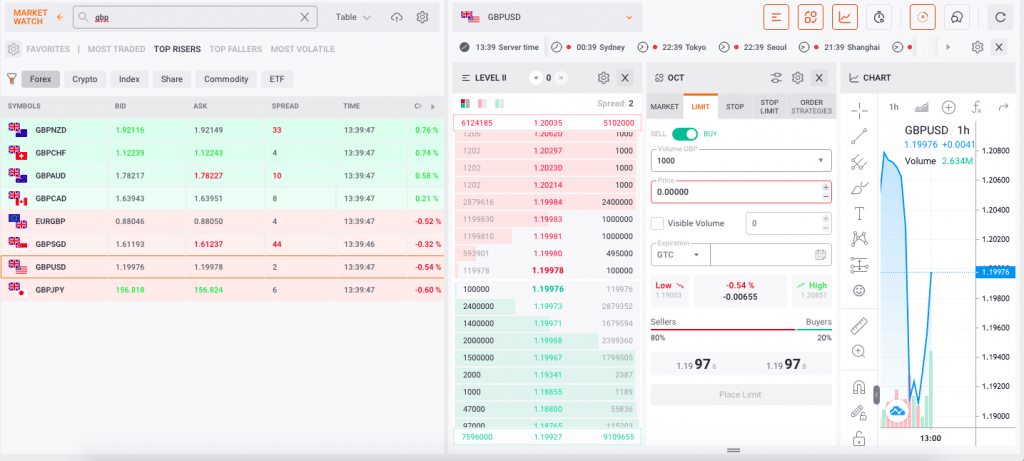This screenshot has width=1024, height=461.
Task: Open the Table view dropdown
Action: [353, 18]
